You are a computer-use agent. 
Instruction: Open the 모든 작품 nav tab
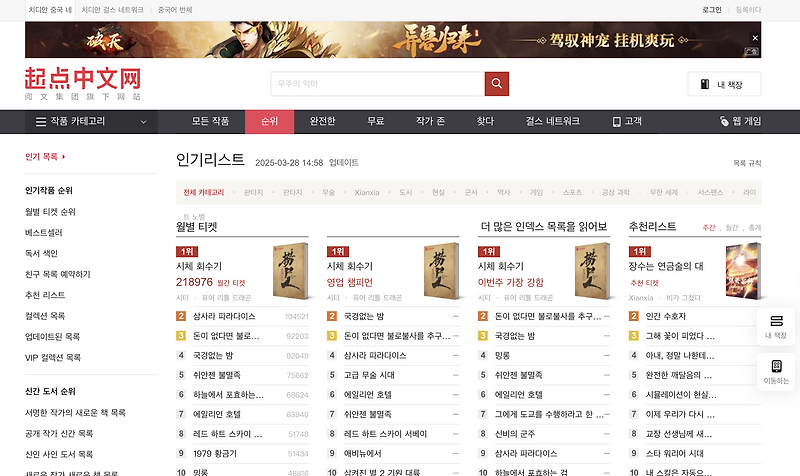tap(210, 121)
